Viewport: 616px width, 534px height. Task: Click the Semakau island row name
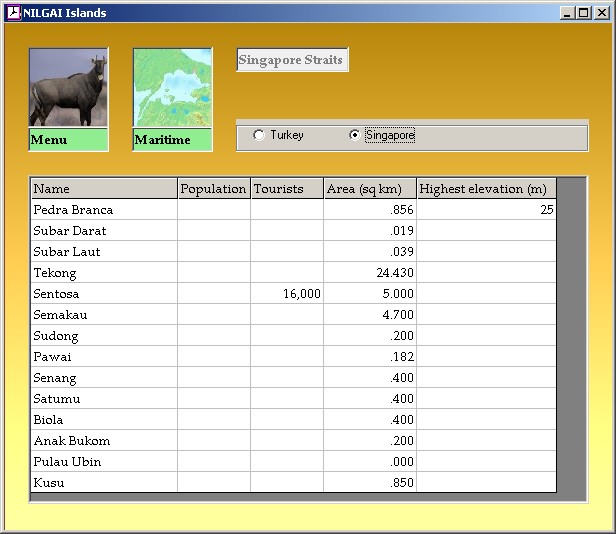(x=104, y=315)
